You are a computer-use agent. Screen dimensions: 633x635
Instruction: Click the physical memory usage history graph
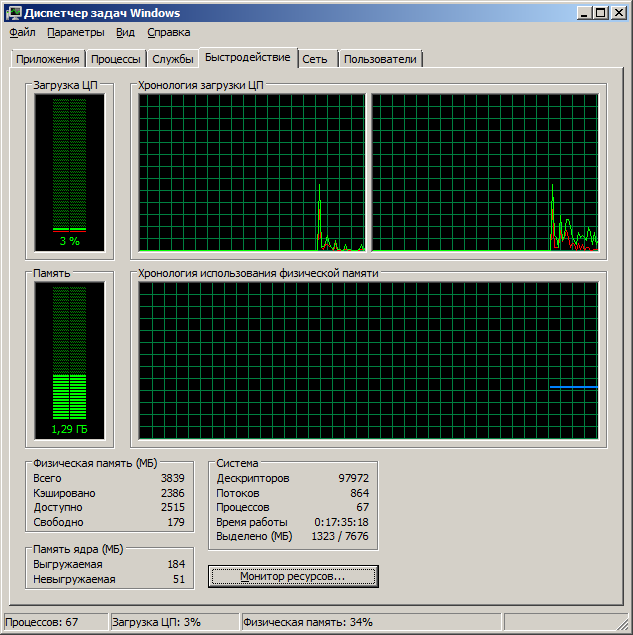pyautogui.click(x=368, y=361)
